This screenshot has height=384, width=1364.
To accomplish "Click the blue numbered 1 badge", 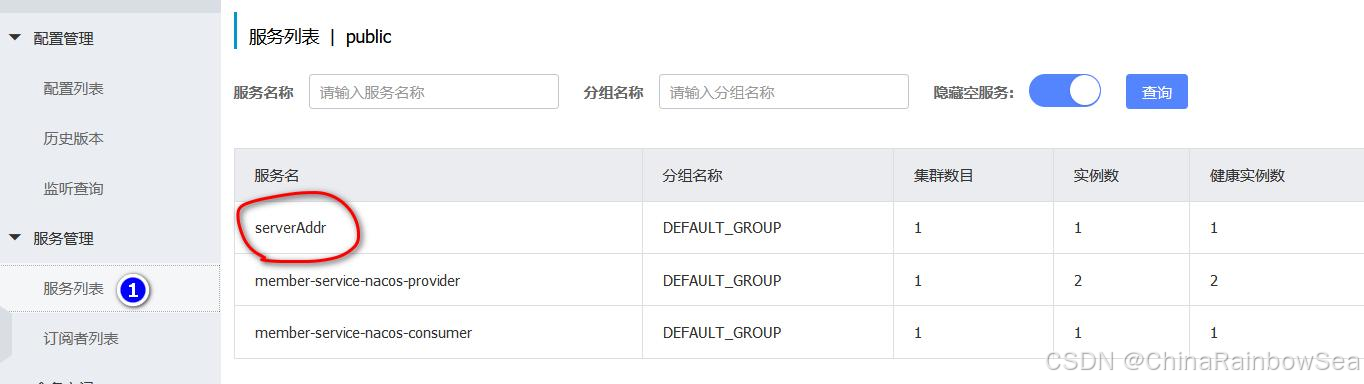I will (x=133, y=290).
